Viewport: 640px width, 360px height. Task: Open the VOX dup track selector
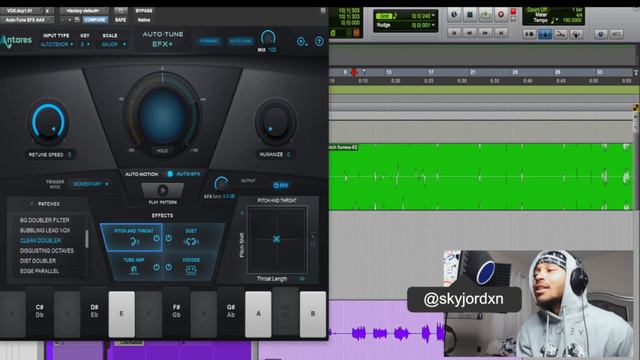point(21,11)
